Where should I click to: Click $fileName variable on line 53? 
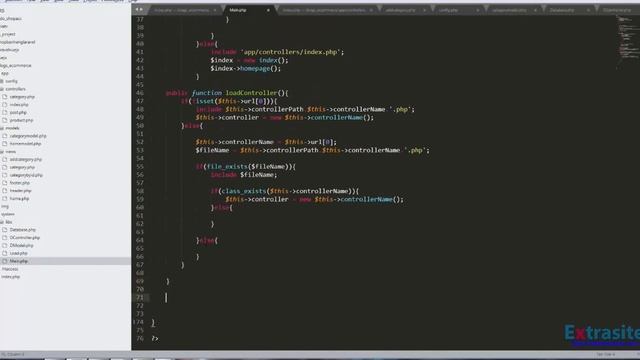212,150
